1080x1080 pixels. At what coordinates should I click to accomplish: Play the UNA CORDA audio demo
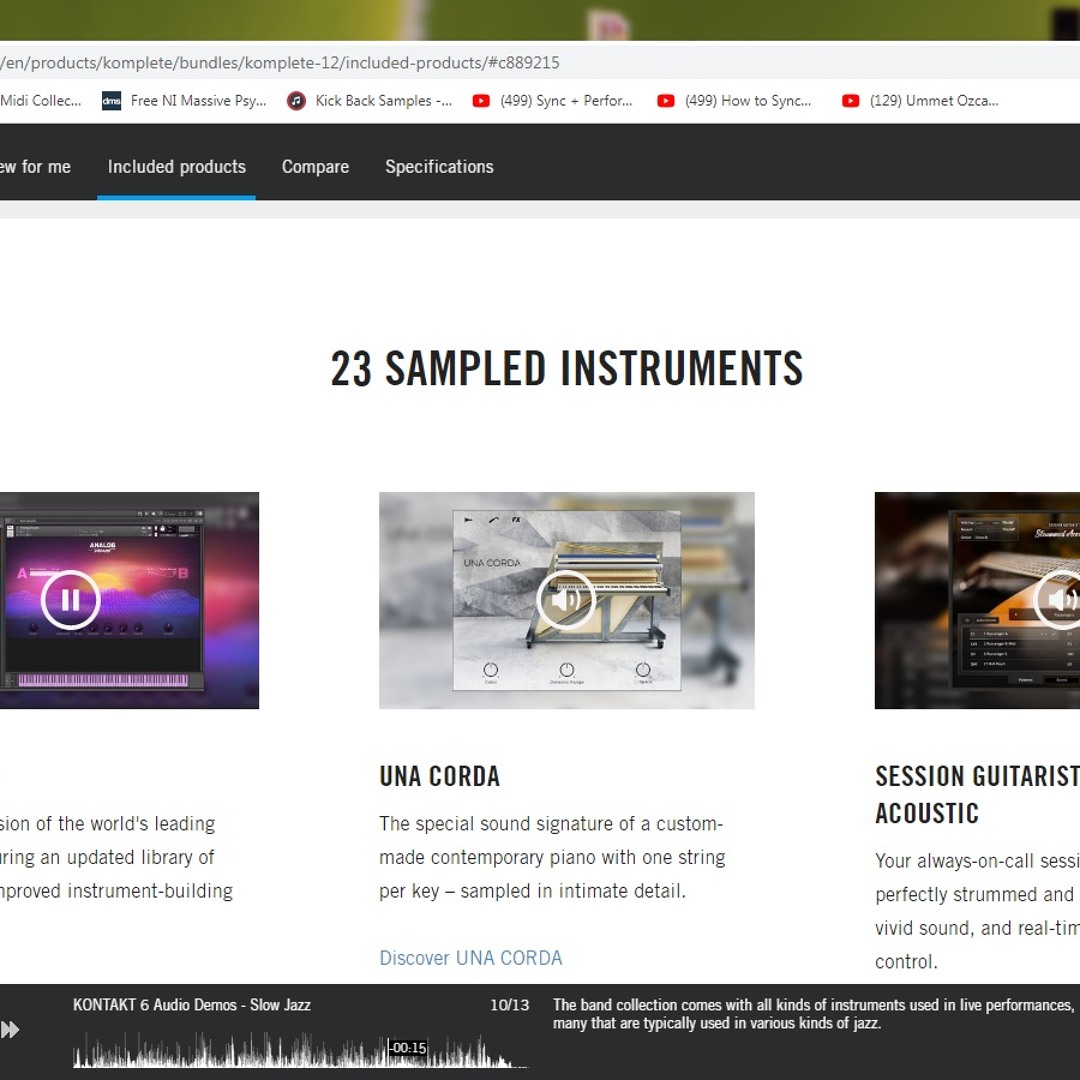tap(566, 600)
